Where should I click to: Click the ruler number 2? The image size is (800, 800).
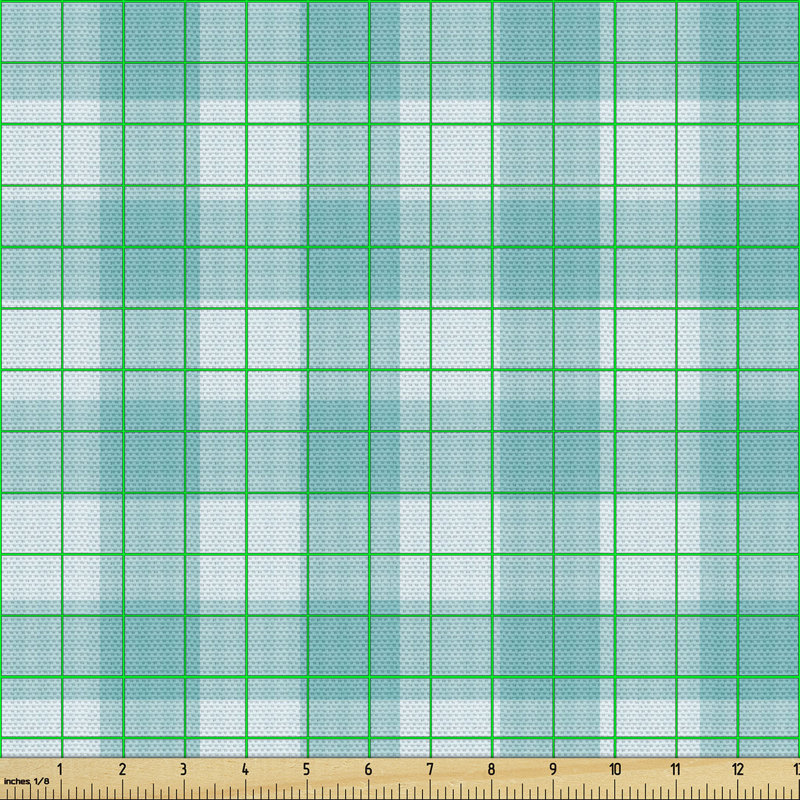122,769
